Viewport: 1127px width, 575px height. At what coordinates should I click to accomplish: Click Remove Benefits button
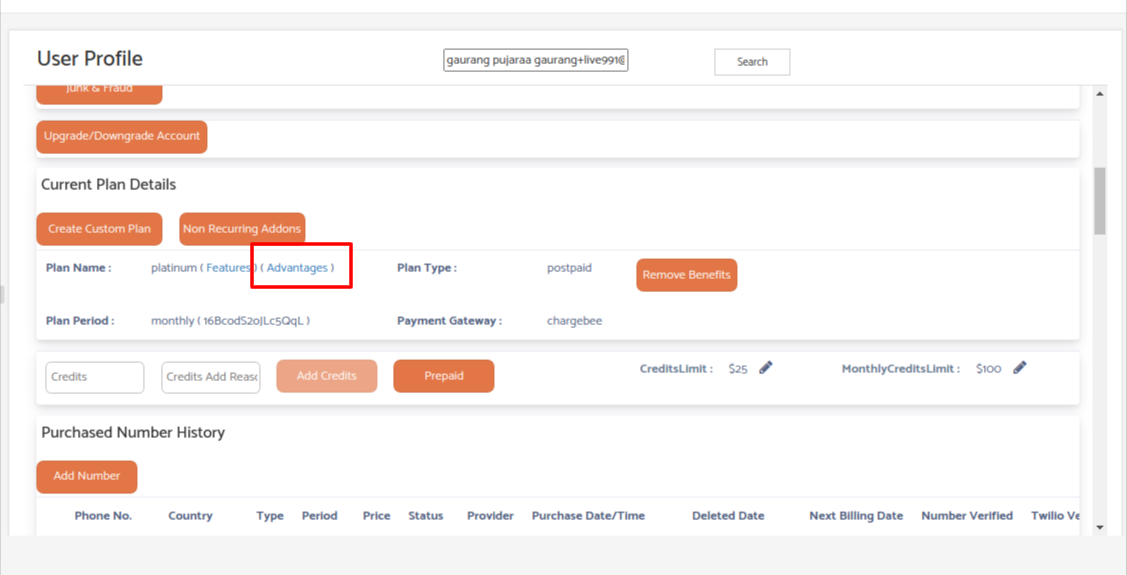coord(686,275)
